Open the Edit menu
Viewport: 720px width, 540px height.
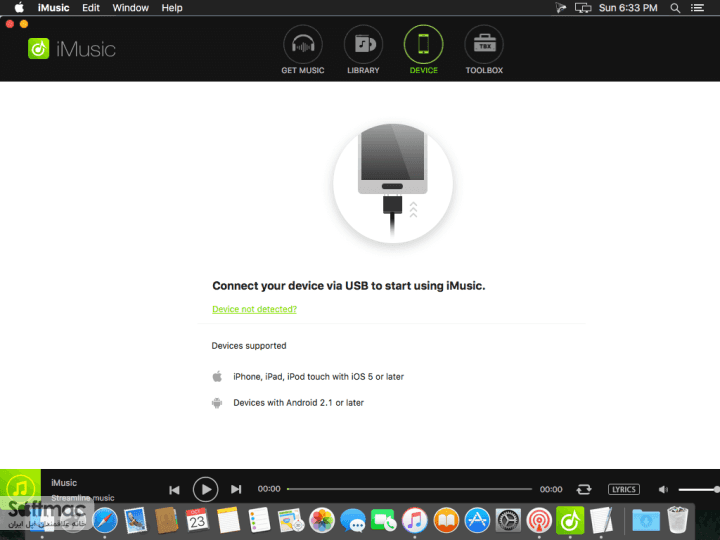(91, 8)
